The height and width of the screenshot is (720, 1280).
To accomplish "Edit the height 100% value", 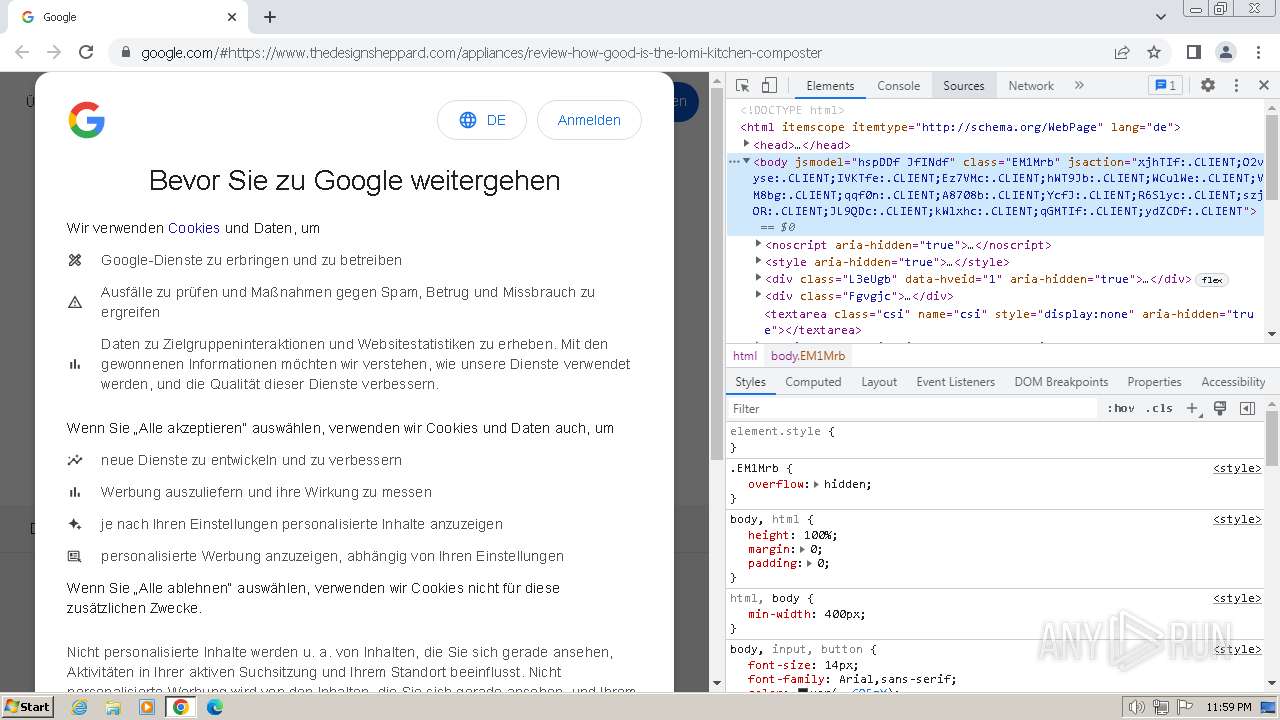I will point(820,535).
